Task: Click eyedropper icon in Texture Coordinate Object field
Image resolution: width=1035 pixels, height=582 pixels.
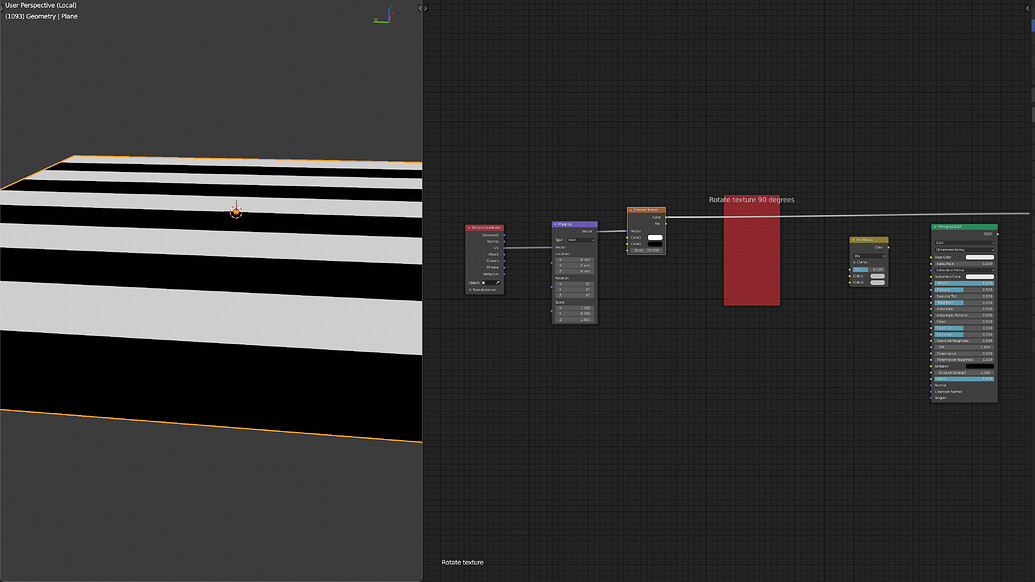Action: coord(498,283)
